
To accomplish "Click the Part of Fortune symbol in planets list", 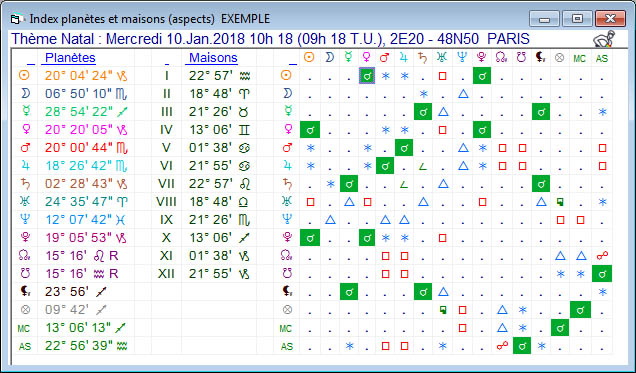I will [25, 310].
